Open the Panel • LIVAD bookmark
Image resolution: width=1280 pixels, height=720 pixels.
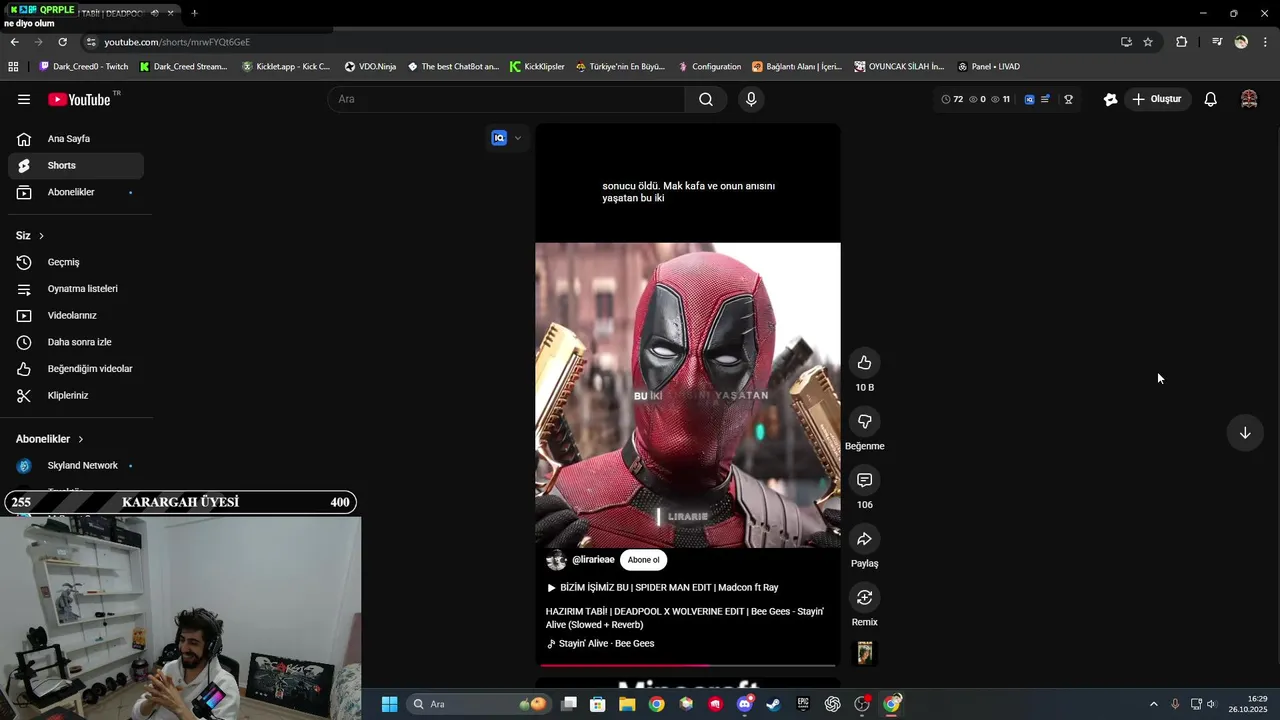point(989,67)
